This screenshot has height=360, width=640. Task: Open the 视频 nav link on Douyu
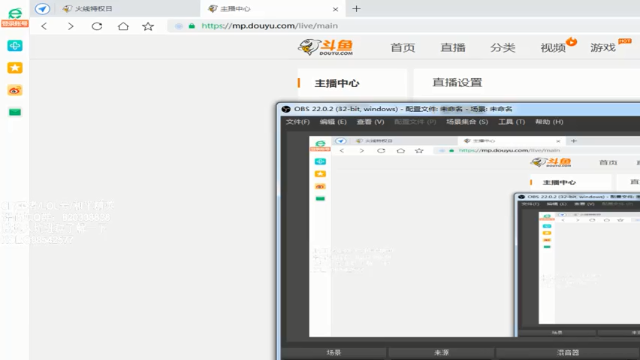(553, 48)
